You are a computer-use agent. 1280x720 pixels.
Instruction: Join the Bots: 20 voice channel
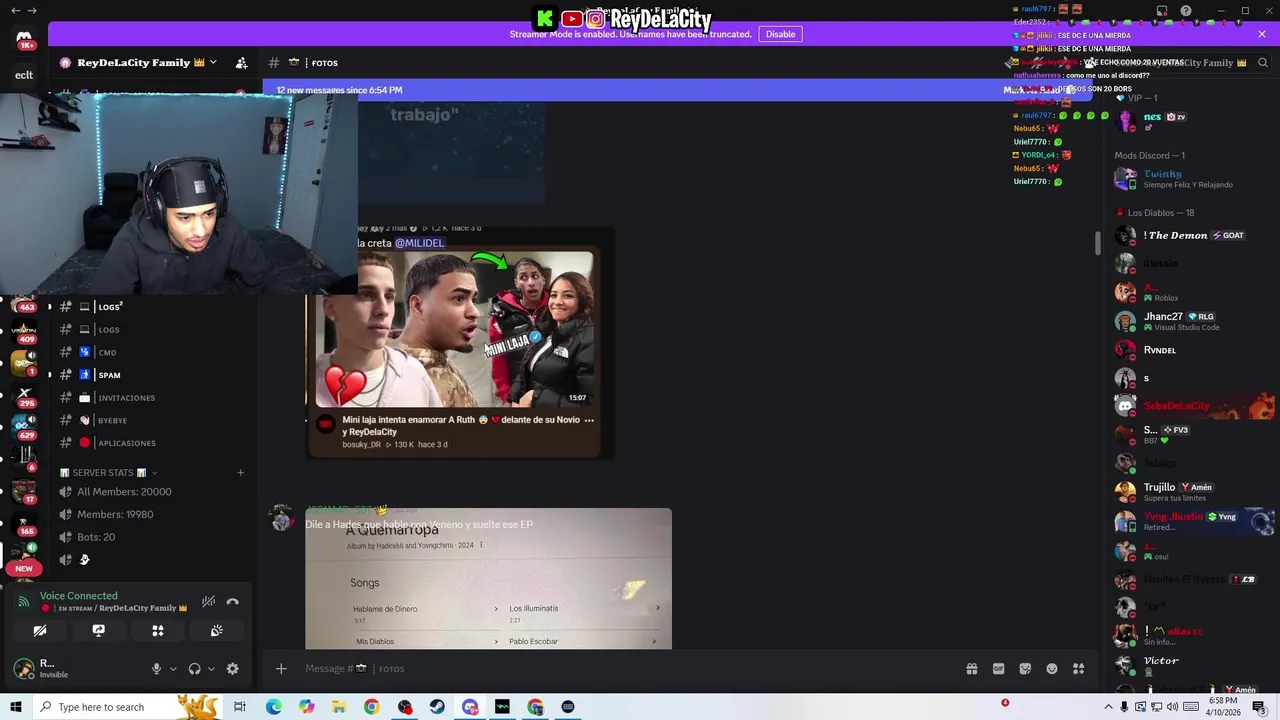pyautogui.click(x=150, y=537)
